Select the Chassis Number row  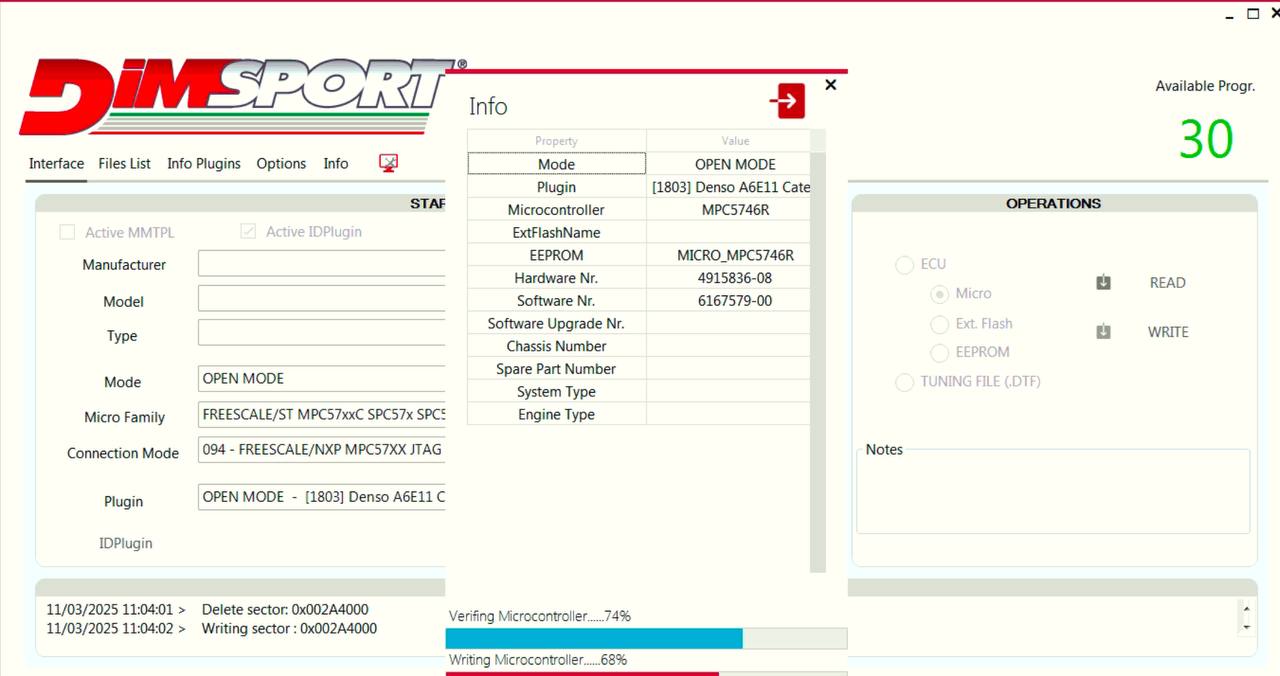click(x=639, y=346)
